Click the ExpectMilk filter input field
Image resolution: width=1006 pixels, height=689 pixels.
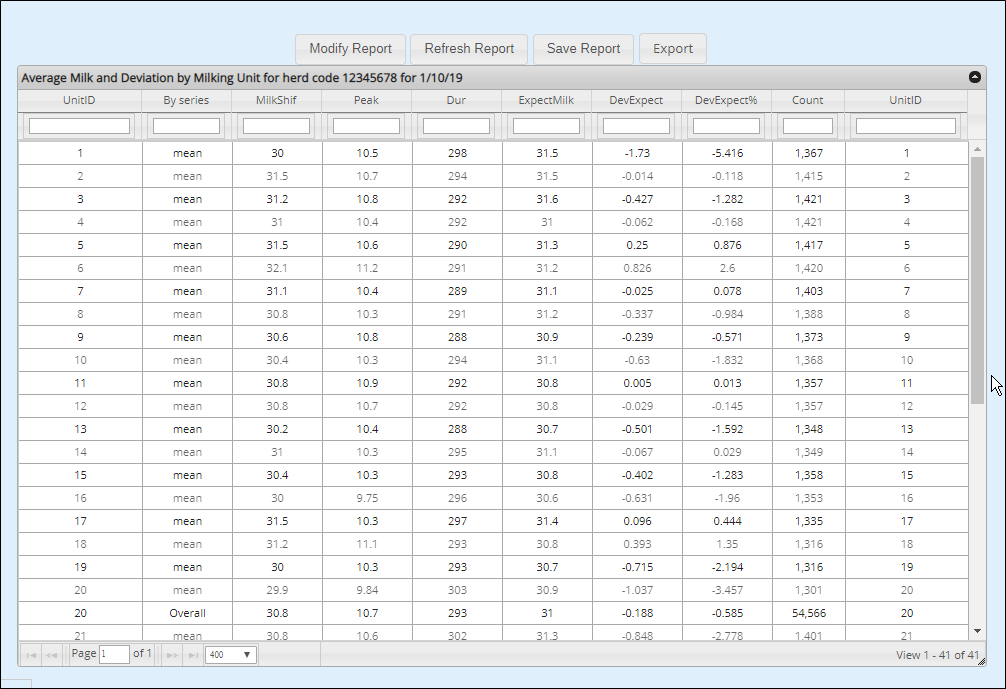[546, 126]
